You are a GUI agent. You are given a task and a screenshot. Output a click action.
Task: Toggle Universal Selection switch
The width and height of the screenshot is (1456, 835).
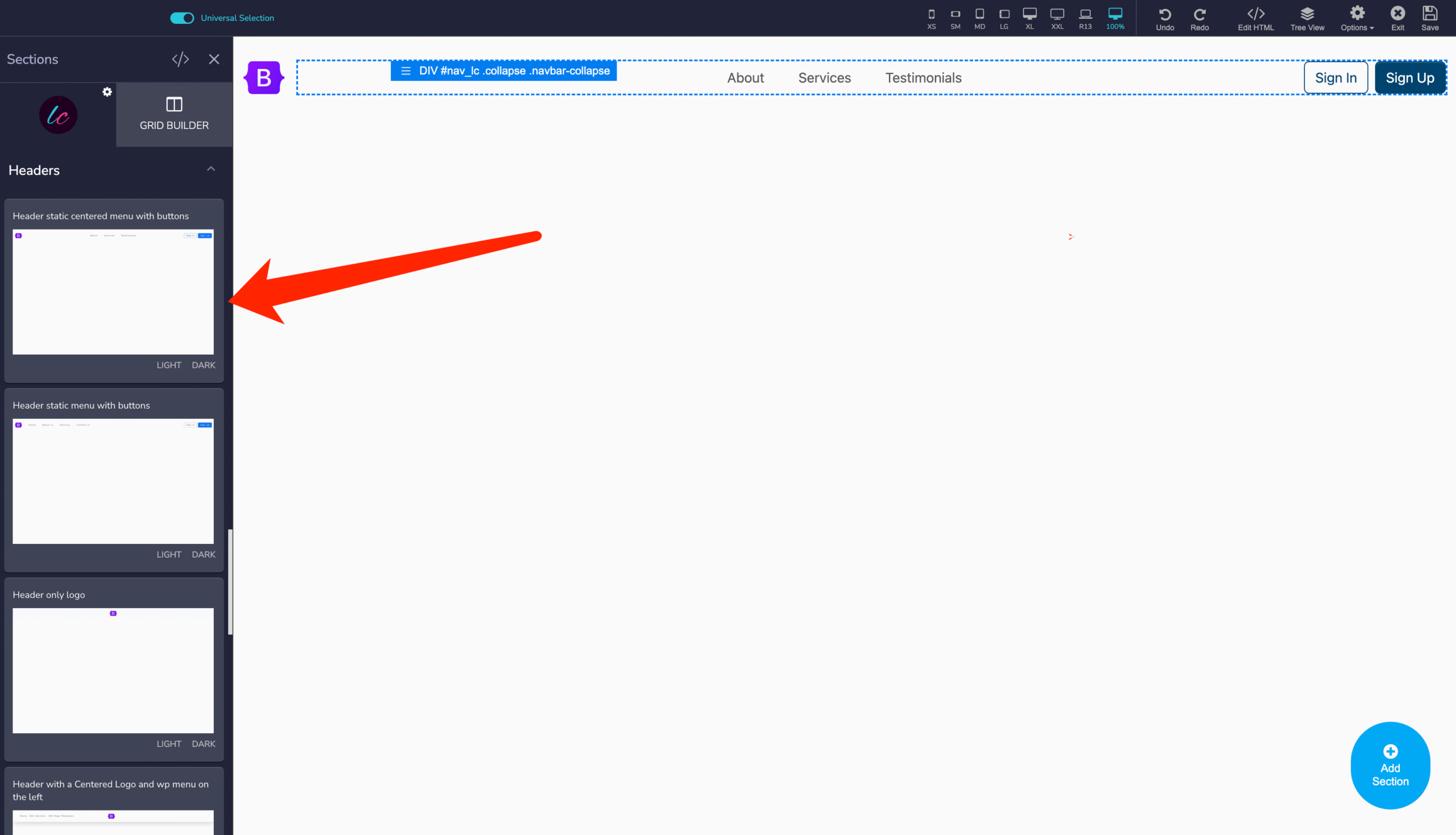(x=182, y=18)
